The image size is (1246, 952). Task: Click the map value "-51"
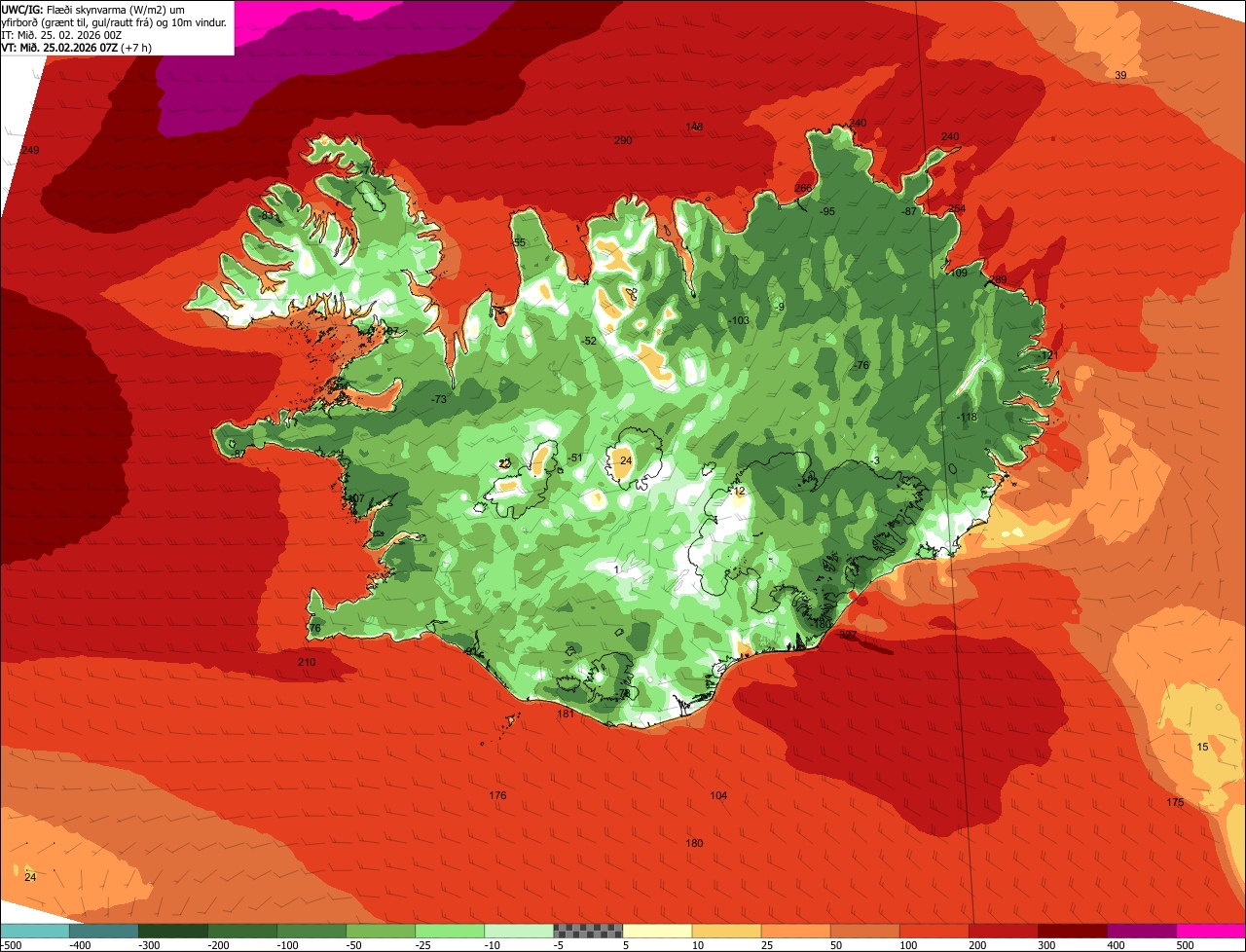[x=575, y=458]
